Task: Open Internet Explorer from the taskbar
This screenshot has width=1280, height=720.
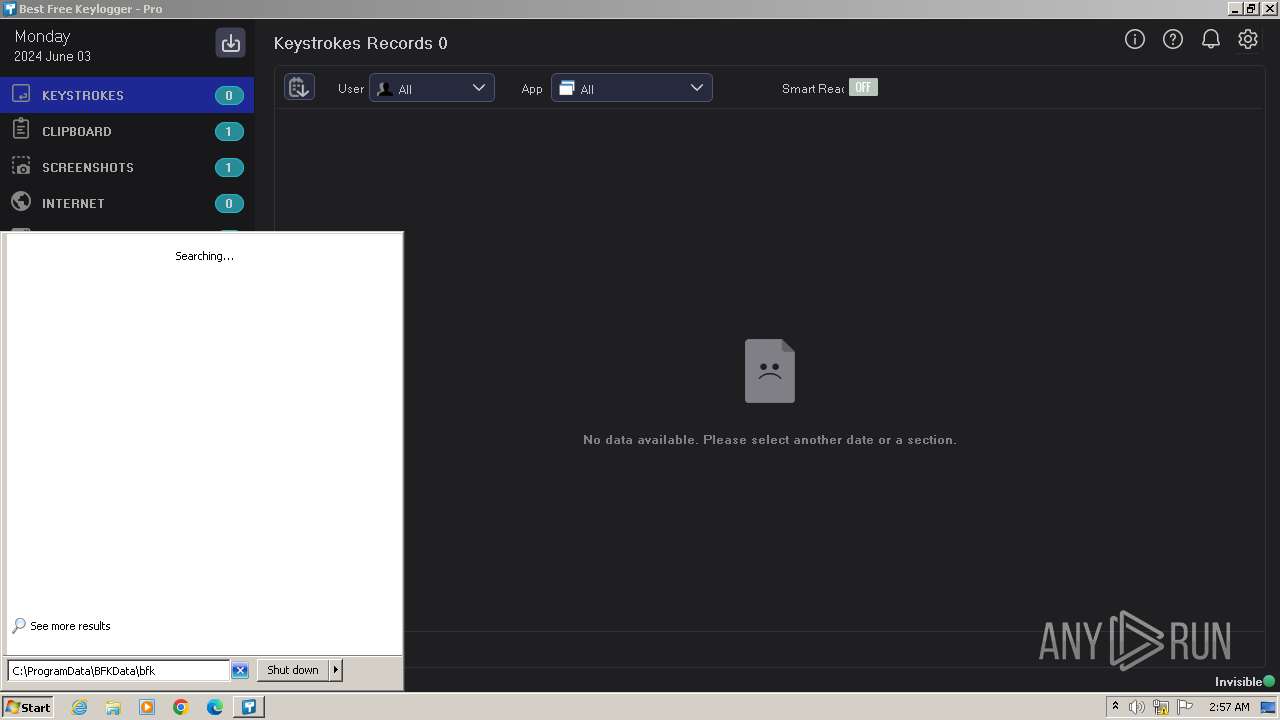Action: (x=79, y=707)
